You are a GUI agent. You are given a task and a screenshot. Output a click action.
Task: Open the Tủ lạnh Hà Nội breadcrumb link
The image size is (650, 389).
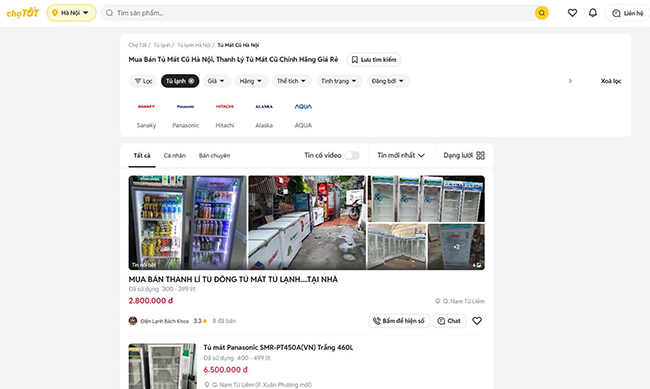[x=194, y=45]
